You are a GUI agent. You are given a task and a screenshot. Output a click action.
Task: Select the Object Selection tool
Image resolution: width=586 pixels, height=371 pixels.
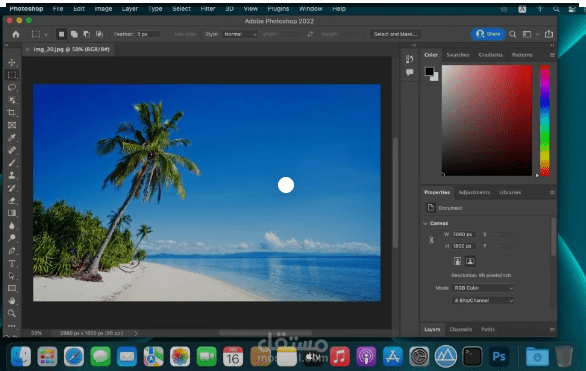12,100
